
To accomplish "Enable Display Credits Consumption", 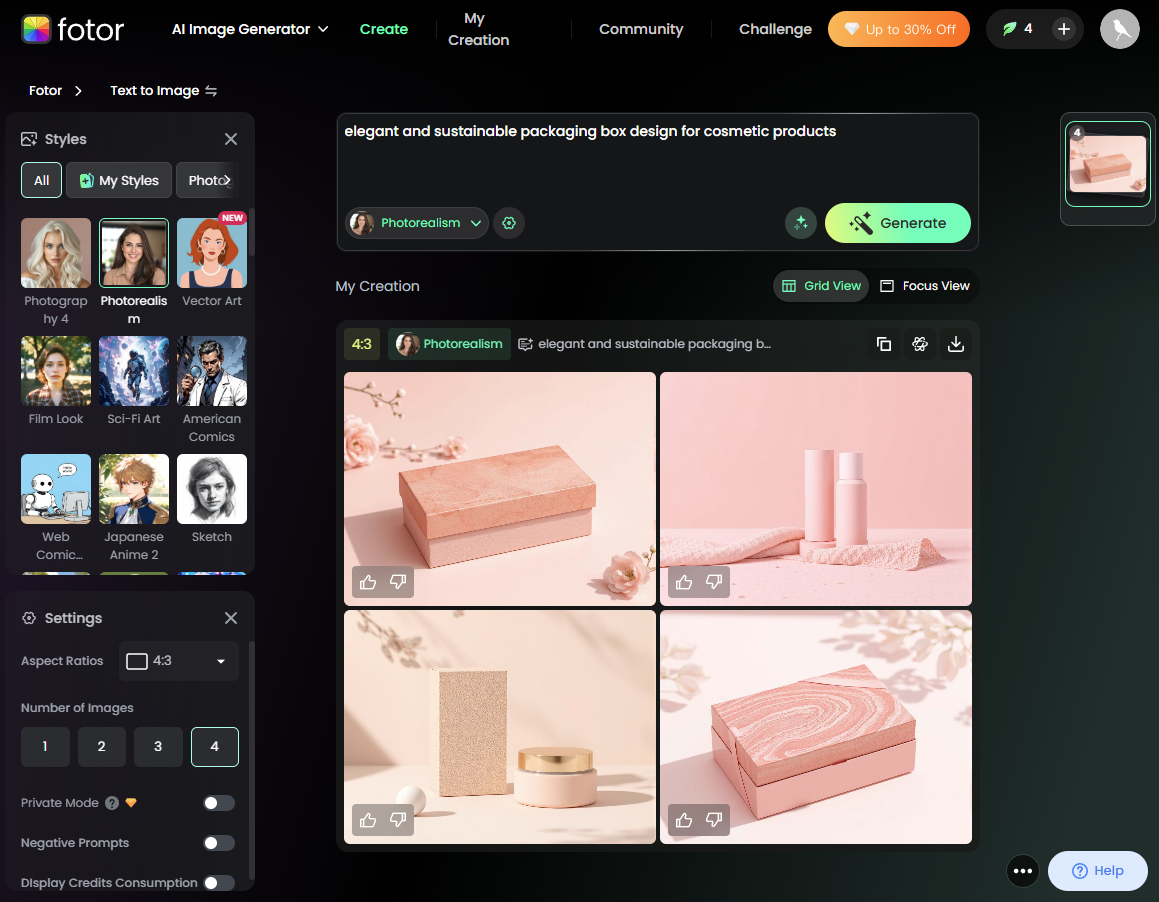I will (x=218, y=883).
